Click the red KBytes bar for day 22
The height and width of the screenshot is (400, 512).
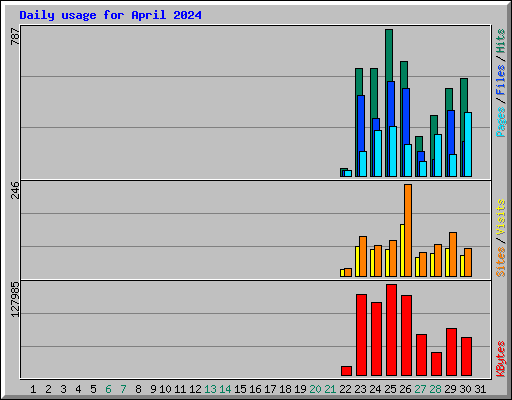346,371
